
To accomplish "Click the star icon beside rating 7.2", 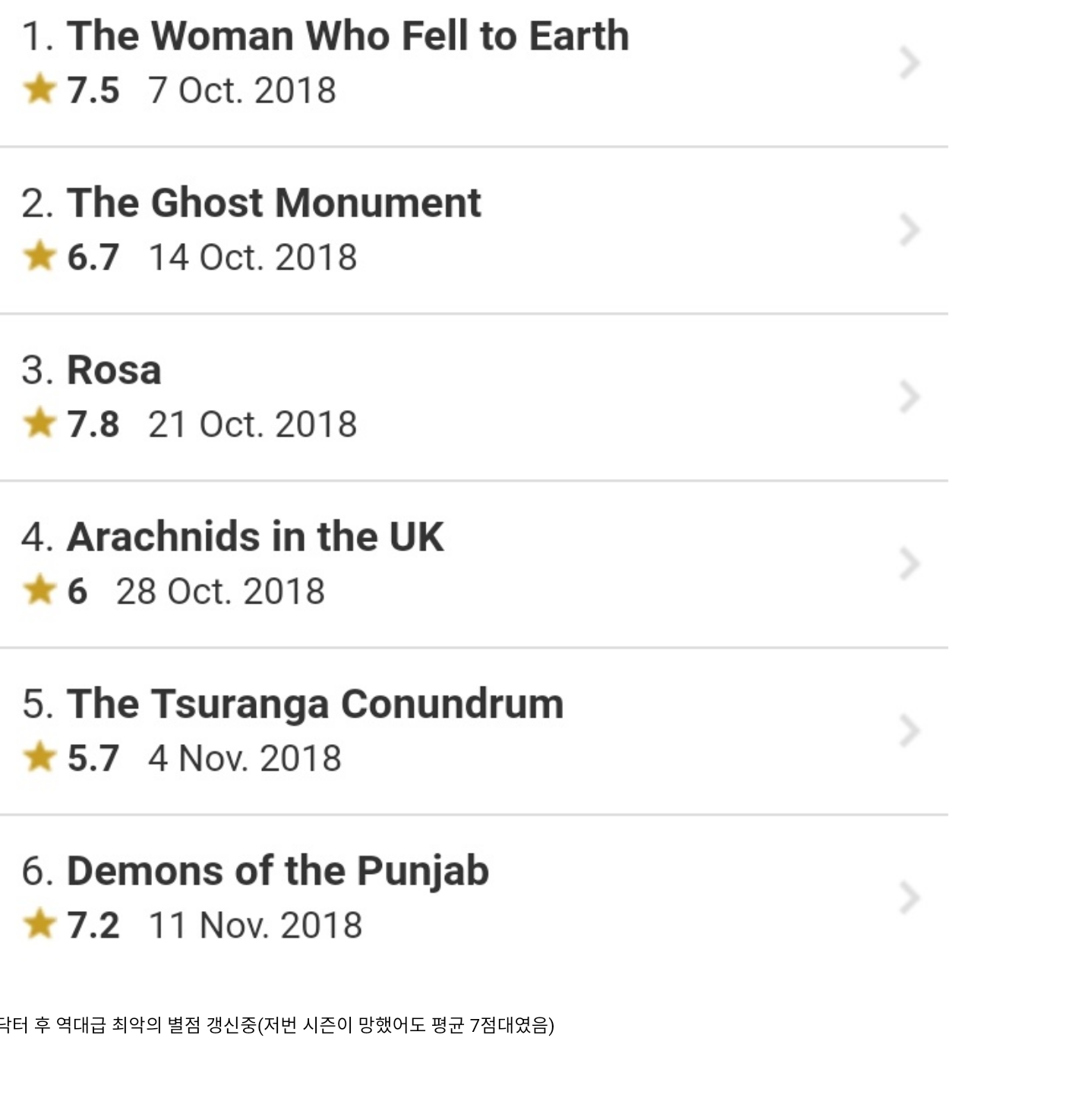I will tap(39, 924).
